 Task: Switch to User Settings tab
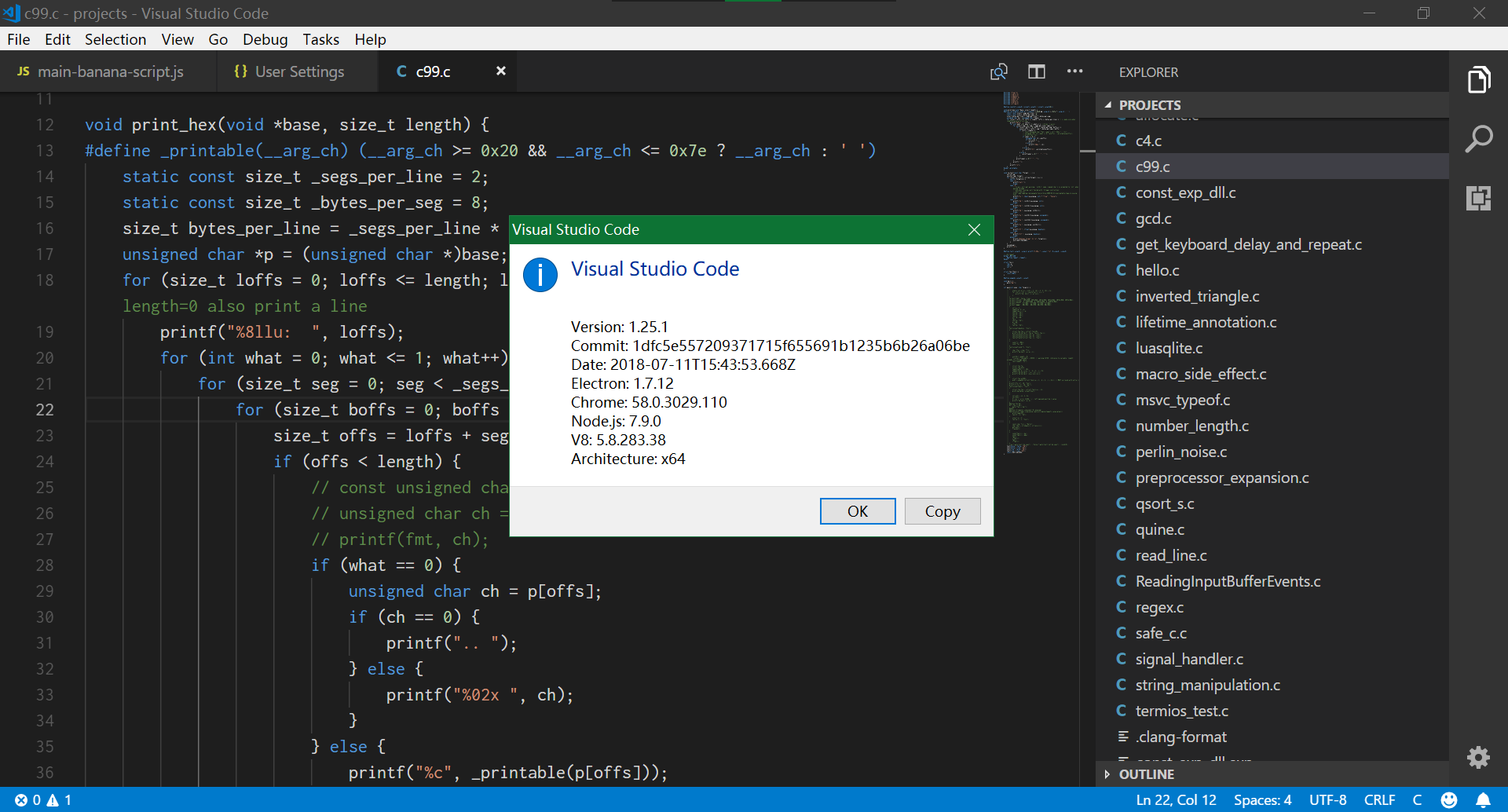click(x=298, y=71)
